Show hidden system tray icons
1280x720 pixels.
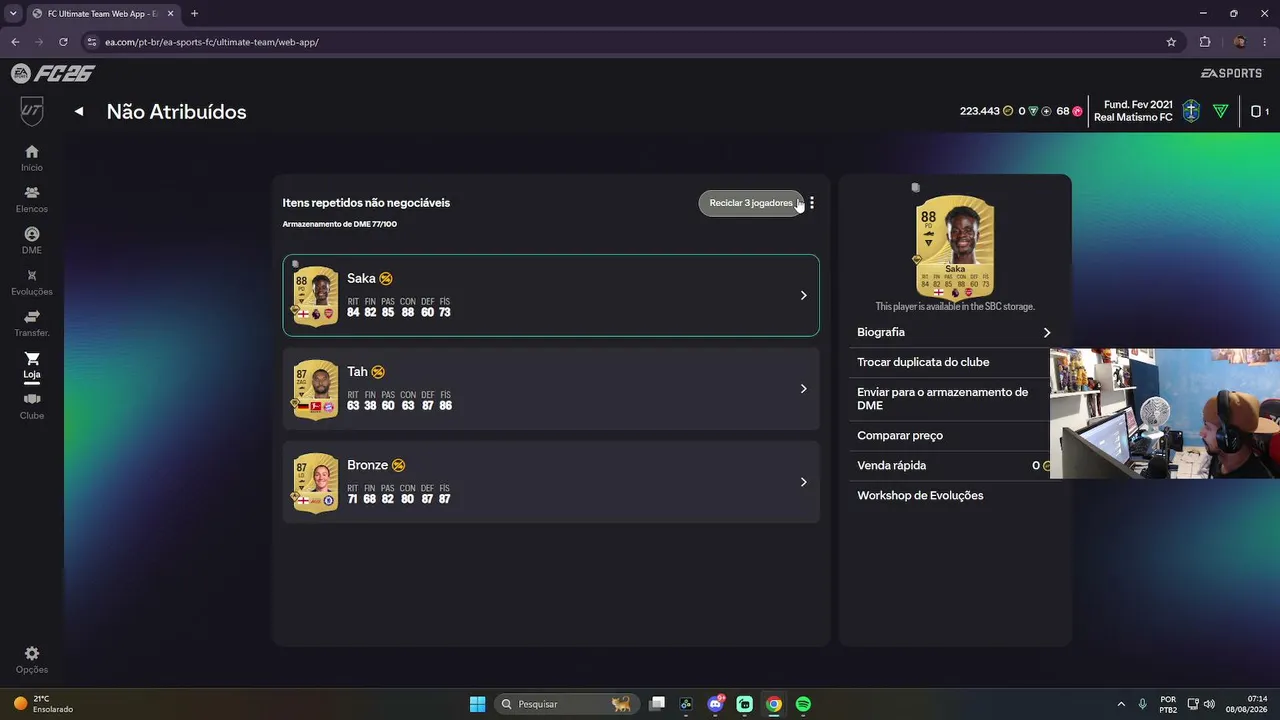click(1120, 704)
